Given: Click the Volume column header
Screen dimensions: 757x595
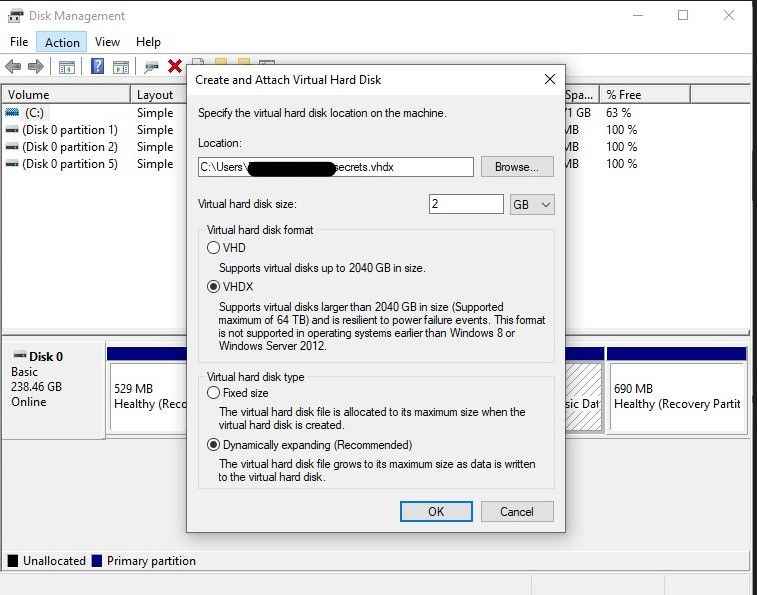Looking at the screenshot, I should [66, 95].
